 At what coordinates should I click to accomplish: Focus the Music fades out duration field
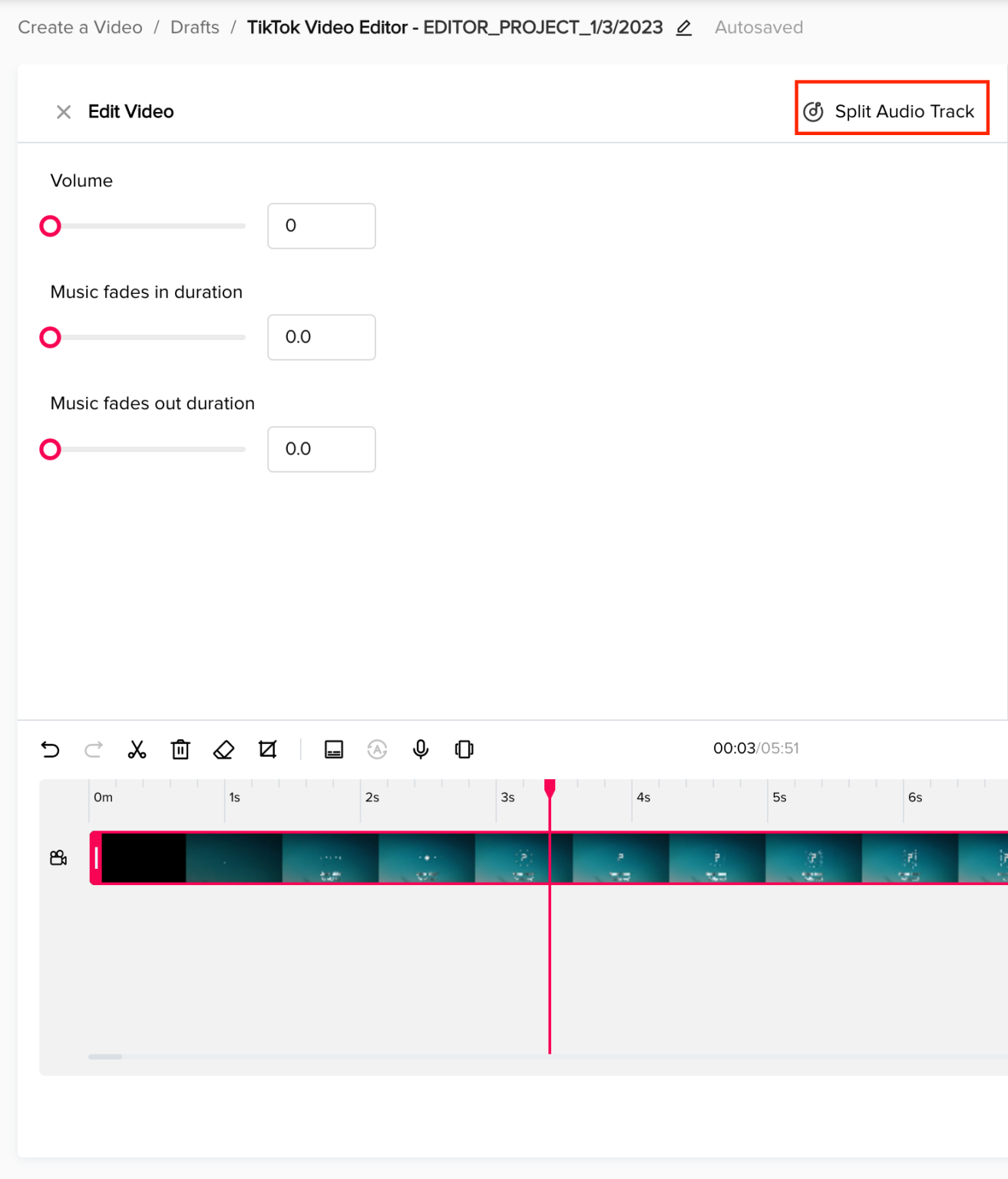point(322,449)
